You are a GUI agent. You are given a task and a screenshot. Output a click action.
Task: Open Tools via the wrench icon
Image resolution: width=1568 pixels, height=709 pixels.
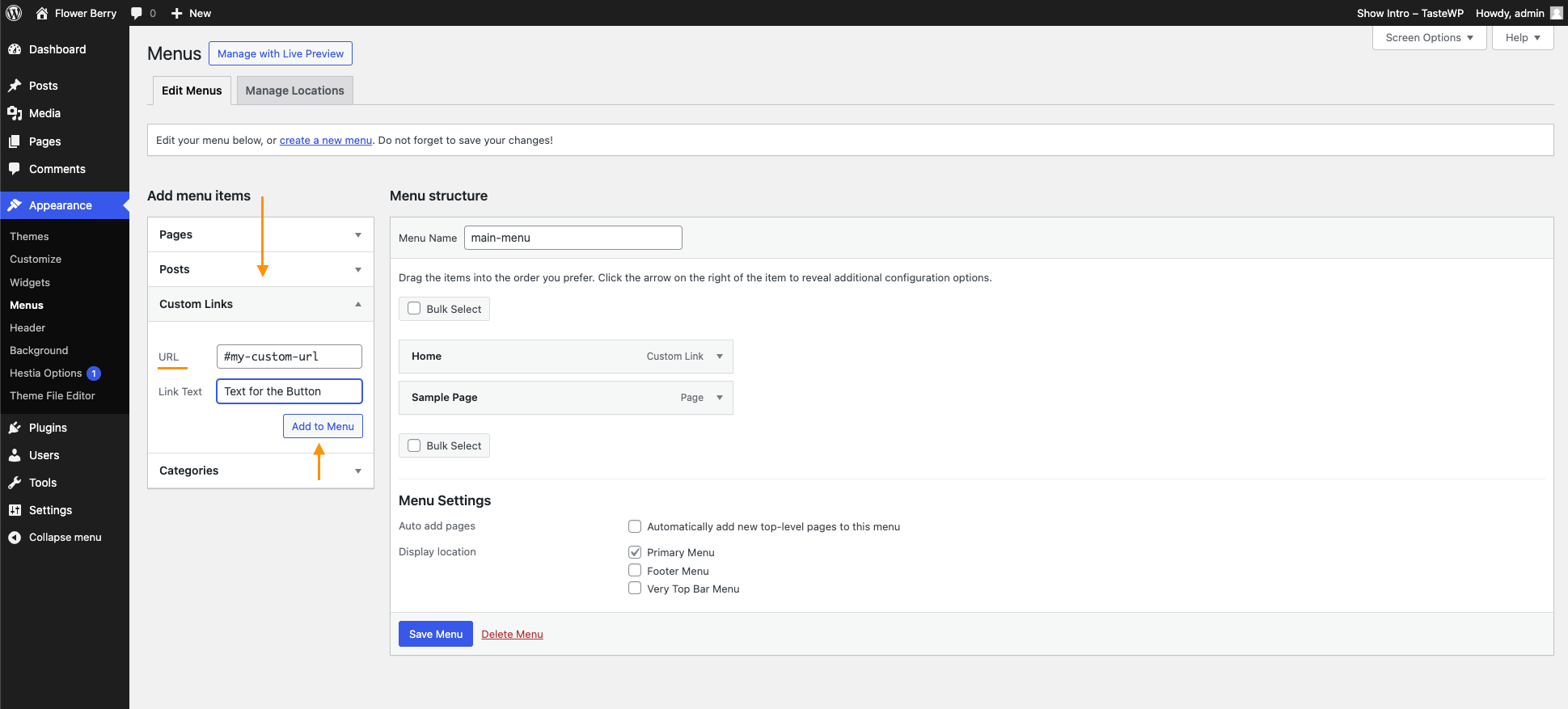coord(15,483)
